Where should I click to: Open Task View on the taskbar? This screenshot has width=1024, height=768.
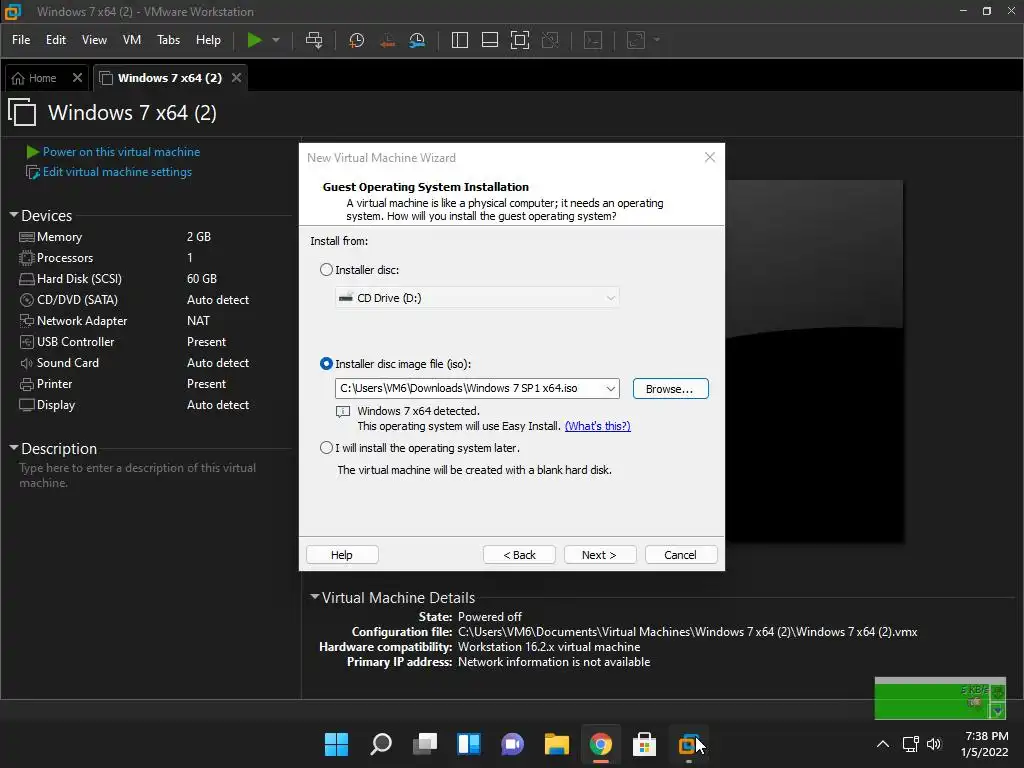(x=424, y=744)
